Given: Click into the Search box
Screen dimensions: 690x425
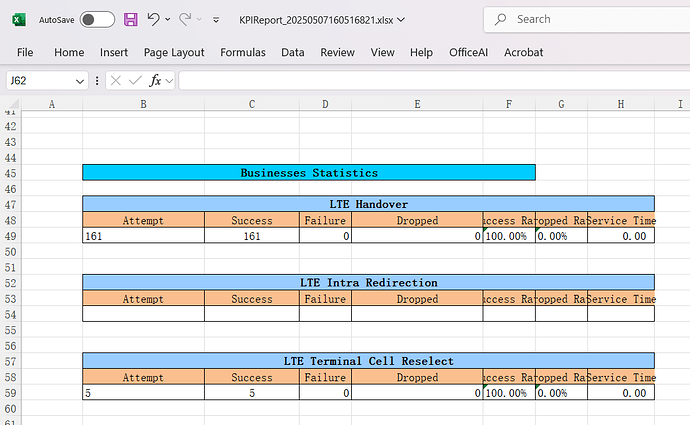Looking at the screenshot, I should (587, 19).
